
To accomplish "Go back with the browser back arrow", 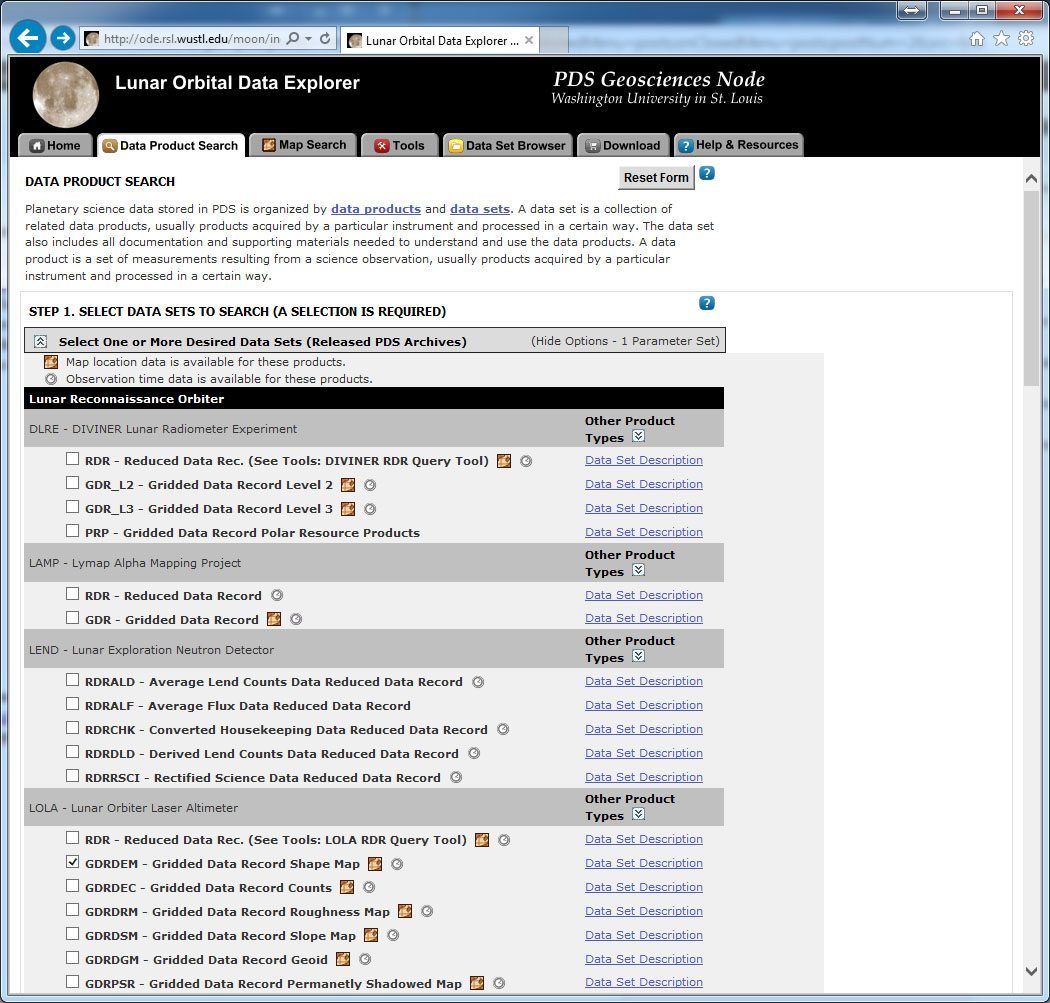I will (x=27, y=37).
